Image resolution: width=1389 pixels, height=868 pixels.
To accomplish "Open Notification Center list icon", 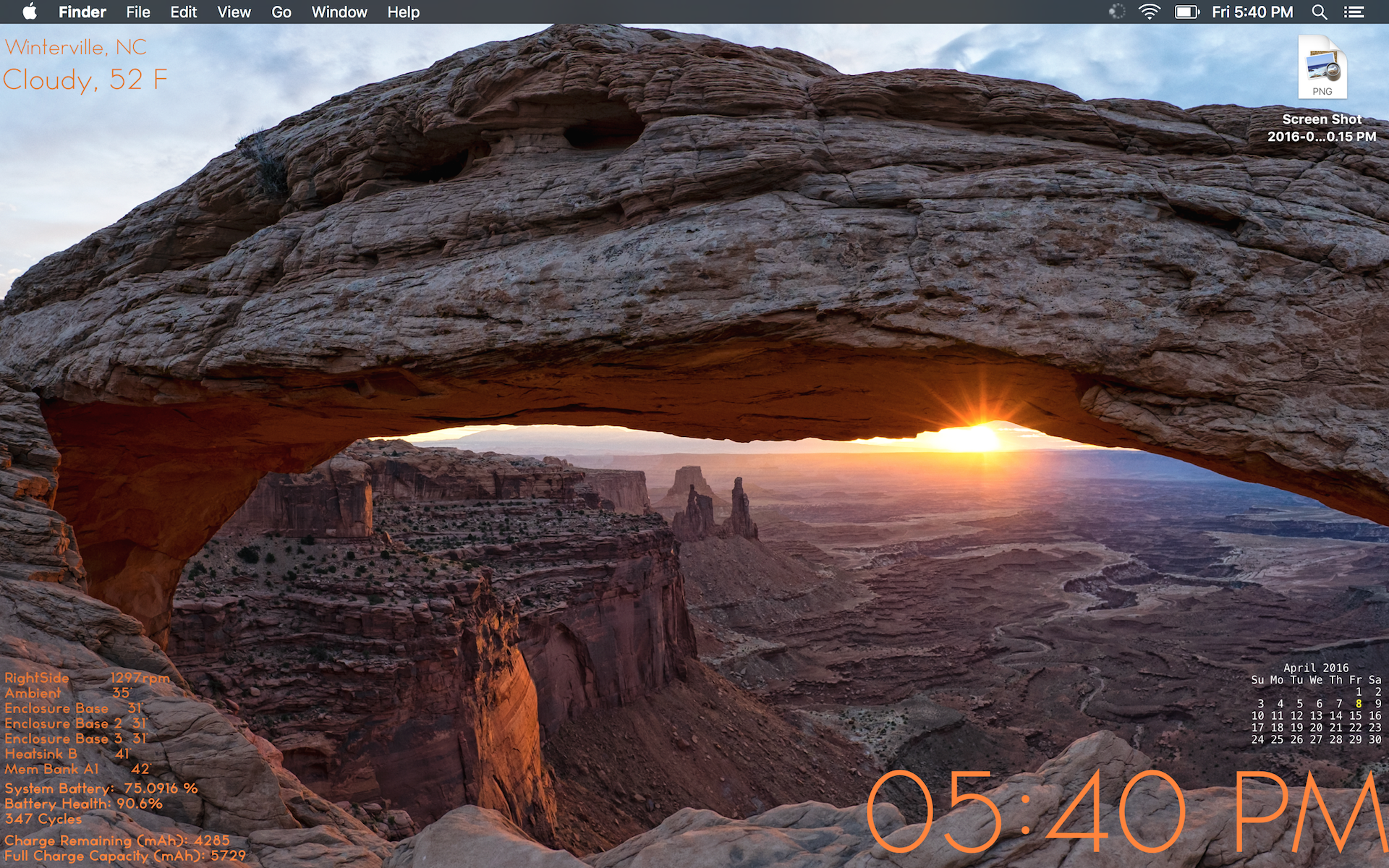I will pyautogui.click(x=1354, y=12).
